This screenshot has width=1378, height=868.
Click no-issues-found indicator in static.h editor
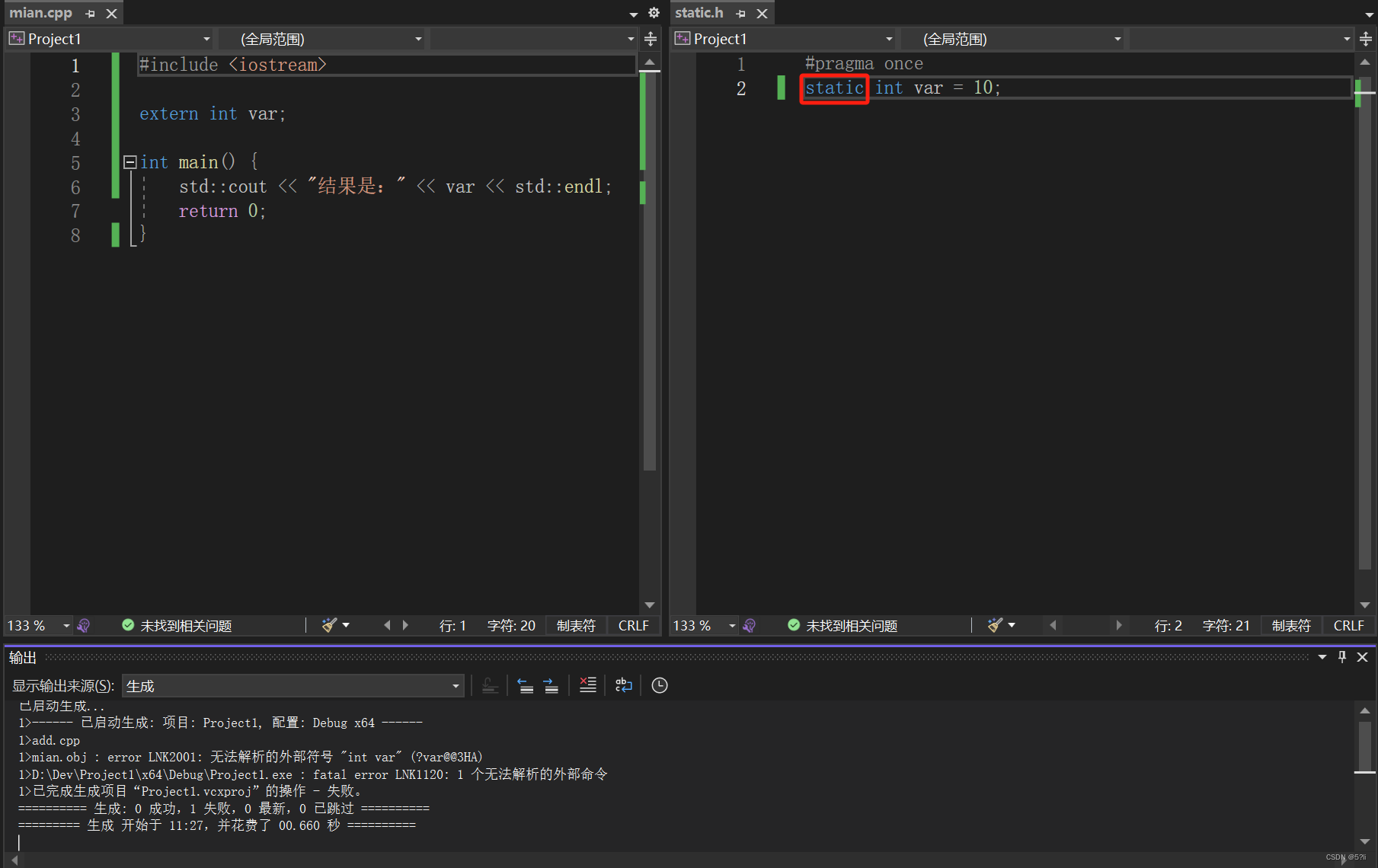click(x=842, y=626)
